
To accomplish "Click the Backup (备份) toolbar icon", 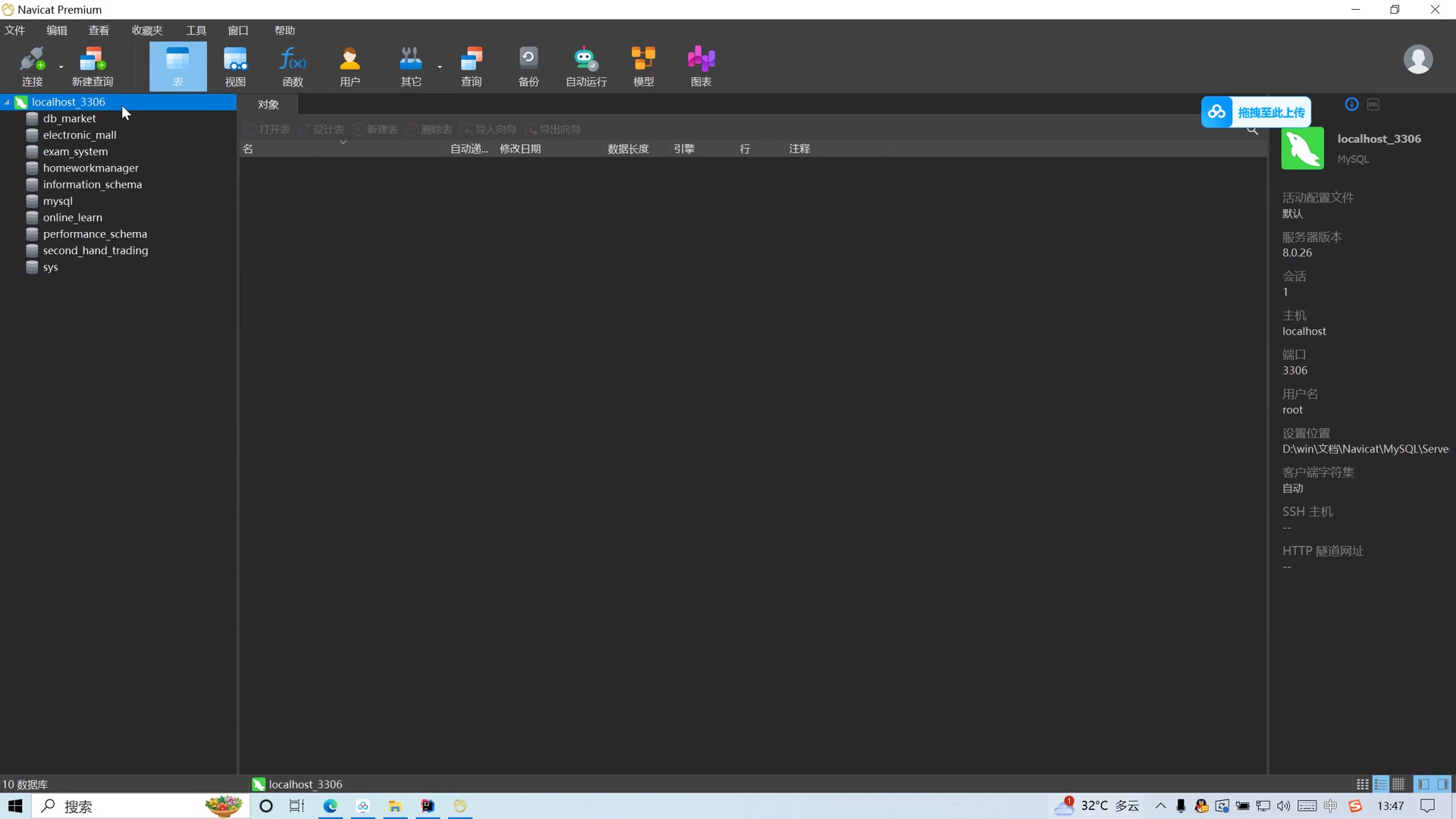I will (x=529, y=66).
